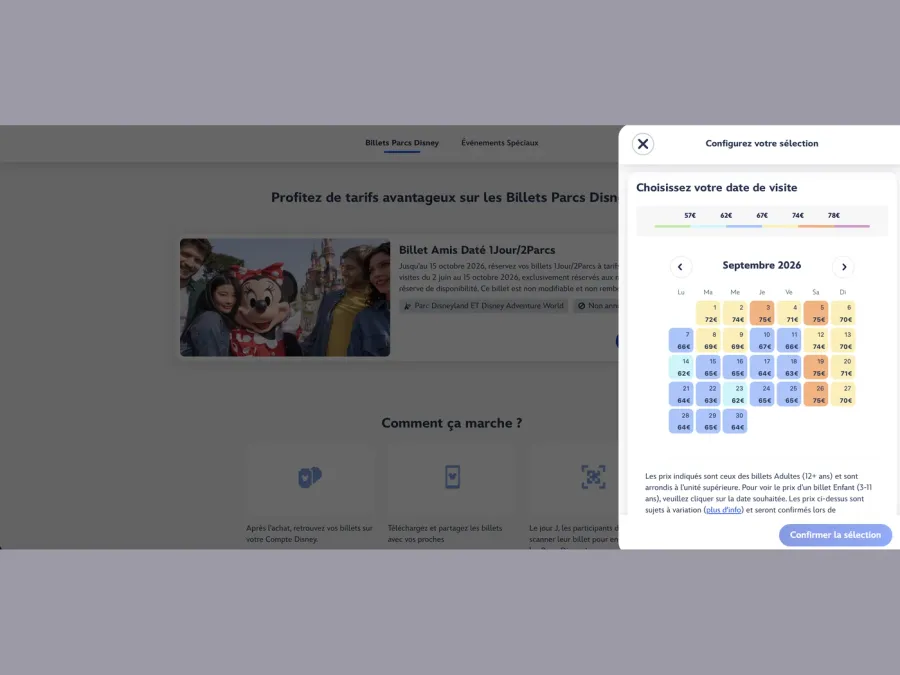Select date 15 in the calendar

[708, 367]
